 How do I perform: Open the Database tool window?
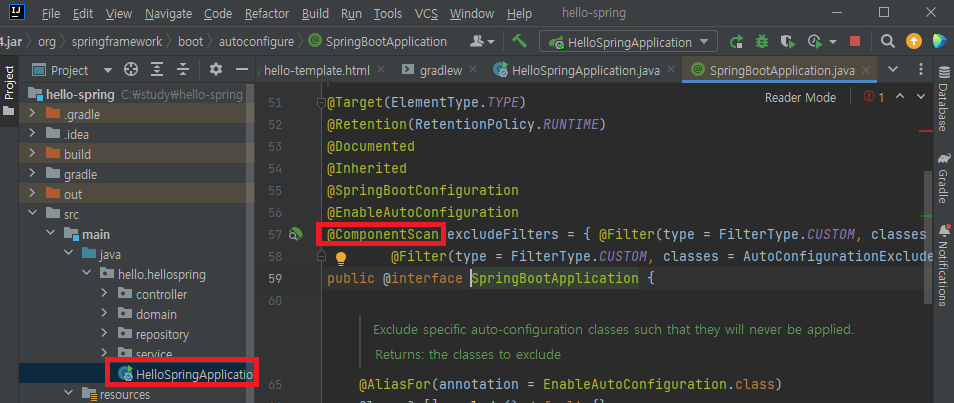[x=944, y=100]
